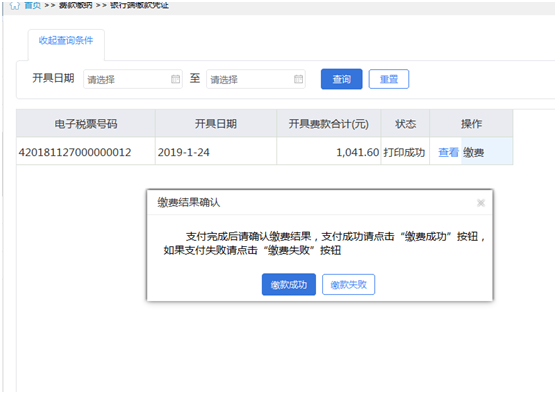This screenshot has height=394, width=557.
Task: Click the 缴费结果确认 dialog title
Action: click(x=189, y=202)
